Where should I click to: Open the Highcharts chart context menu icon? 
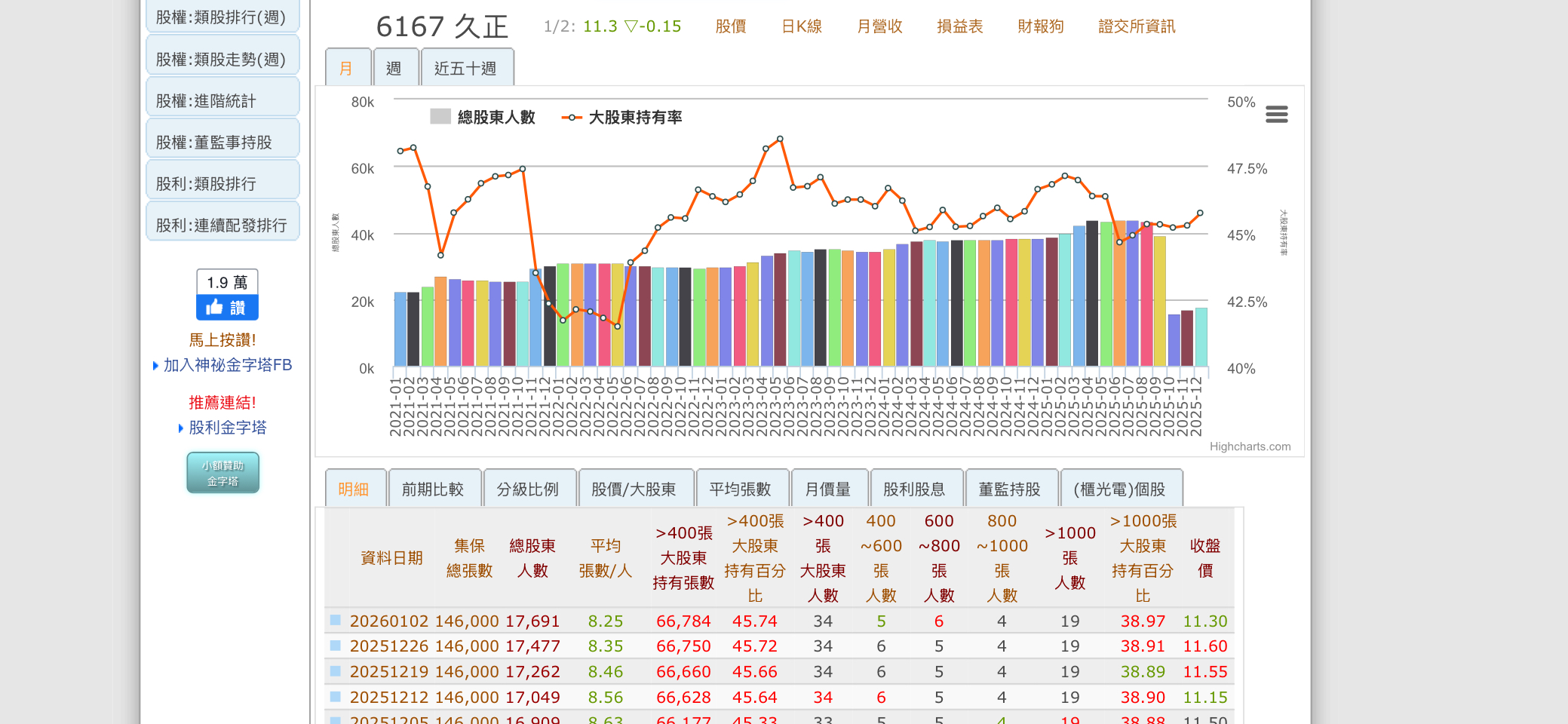(x=1276, y=115)
